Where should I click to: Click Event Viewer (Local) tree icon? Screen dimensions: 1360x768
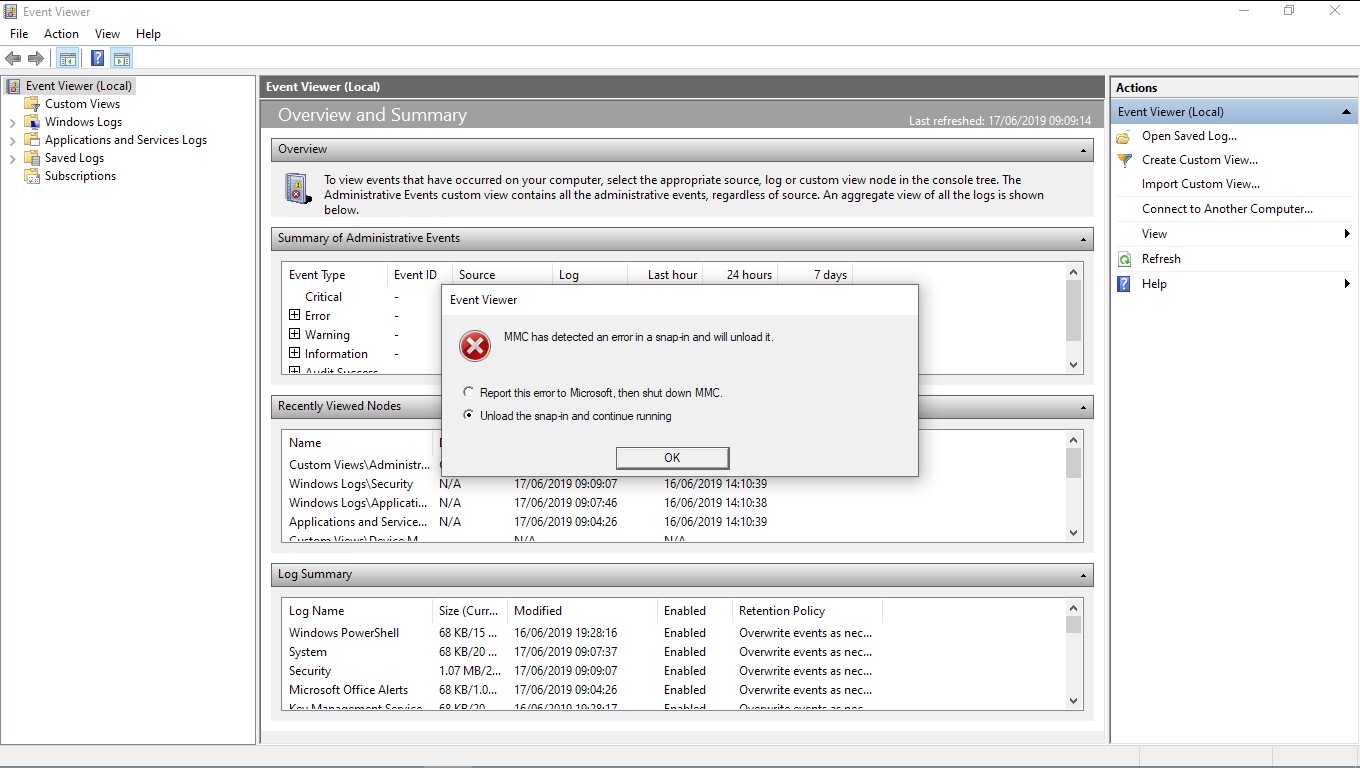pyautogui.click(x=13, y=86)
